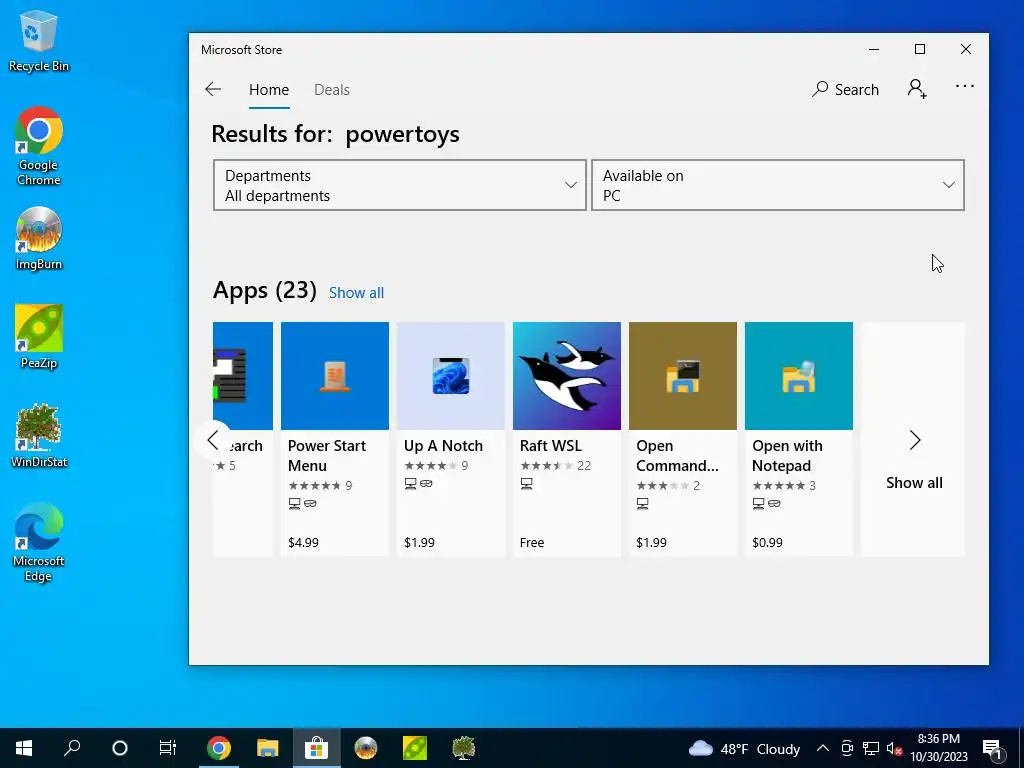Follow the Show all link beside Apps (23)
The height and width of the screenshot is (768, 1024).
click(357, 293)
